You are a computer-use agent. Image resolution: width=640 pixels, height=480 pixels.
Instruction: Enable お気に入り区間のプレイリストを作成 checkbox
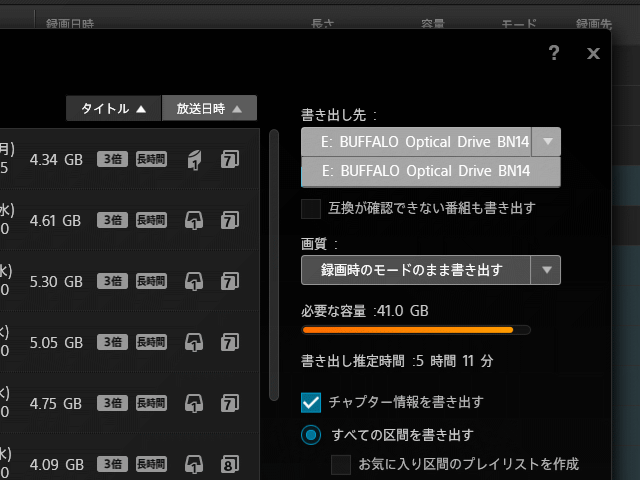341,464
